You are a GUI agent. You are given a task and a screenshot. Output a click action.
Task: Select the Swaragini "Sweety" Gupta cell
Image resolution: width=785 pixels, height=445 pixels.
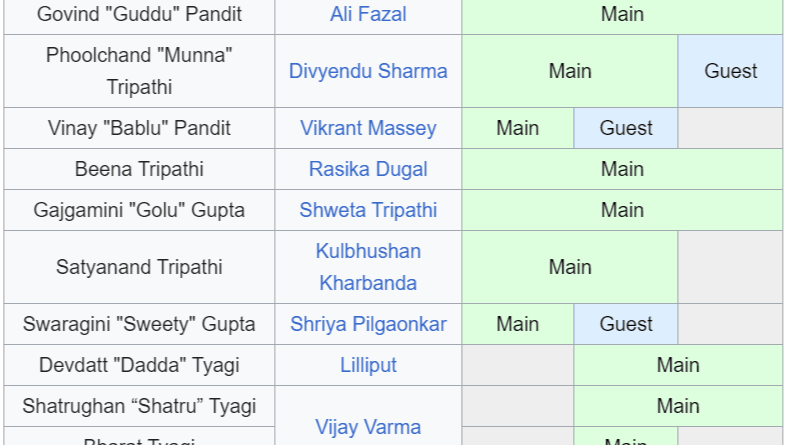pyautogui.click(x=139, y=324)
